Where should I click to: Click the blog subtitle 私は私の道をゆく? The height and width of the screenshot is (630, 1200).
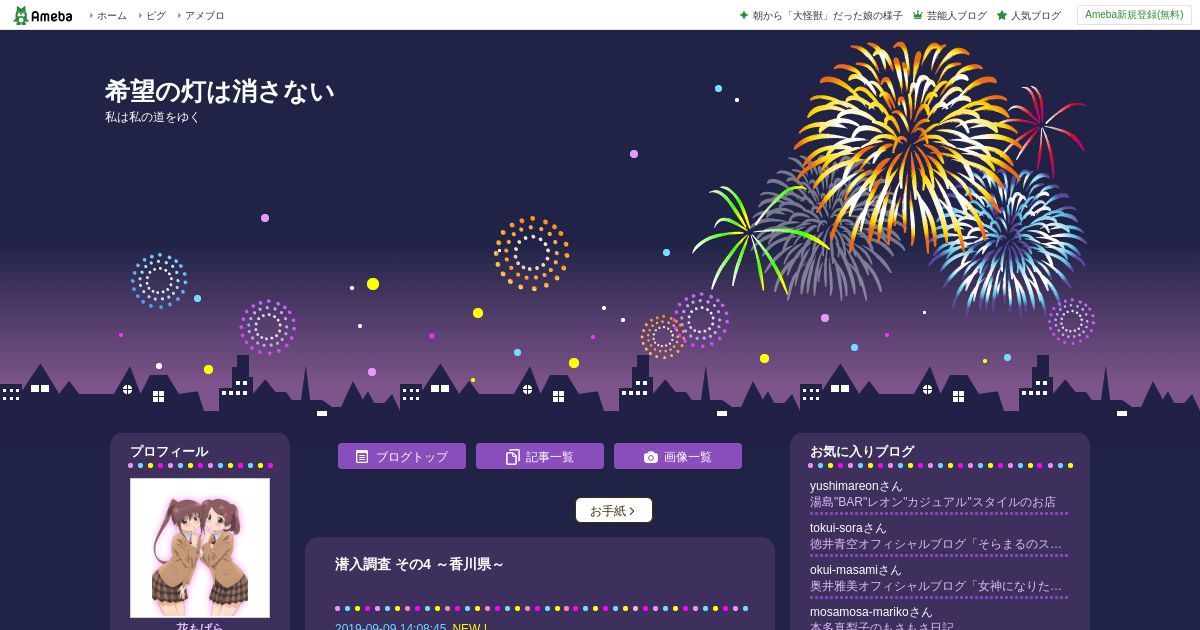point(153,117)
